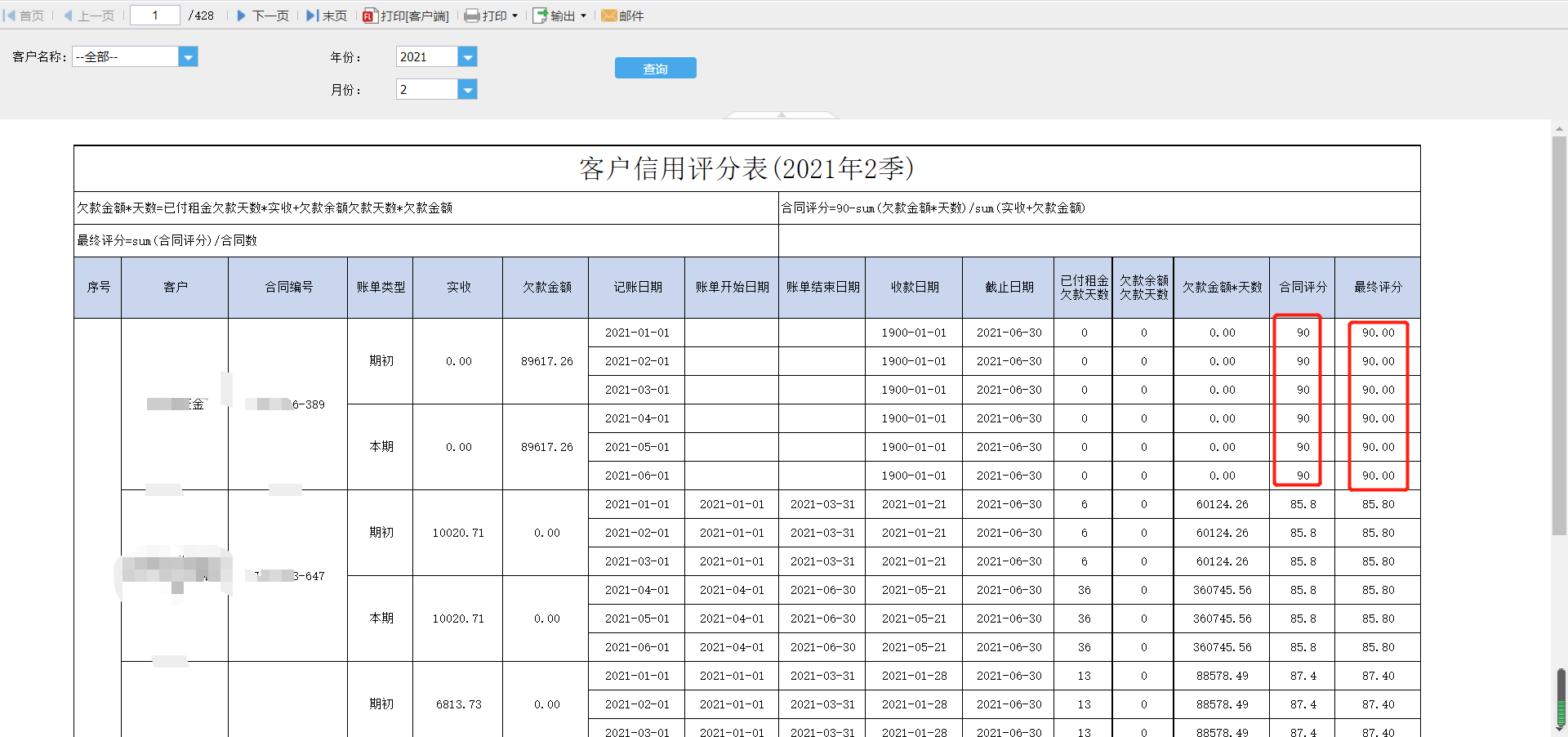This screenshot has height=737, width=1568.
Task: Click the 欠款金额*天数 column header
Action: click(x=1223, y=288)
